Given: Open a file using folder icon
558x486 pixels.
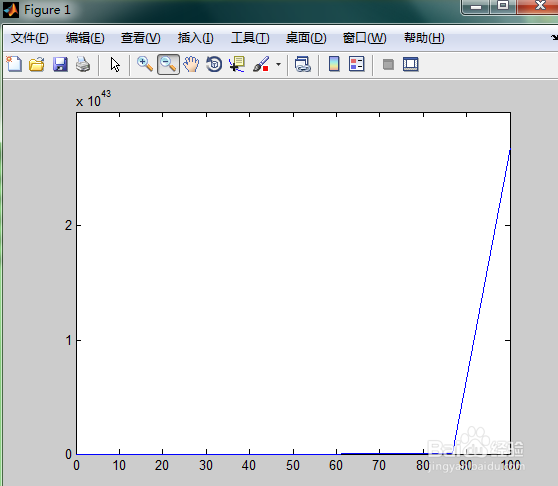Looking at the screenshot, I should 37,64.
